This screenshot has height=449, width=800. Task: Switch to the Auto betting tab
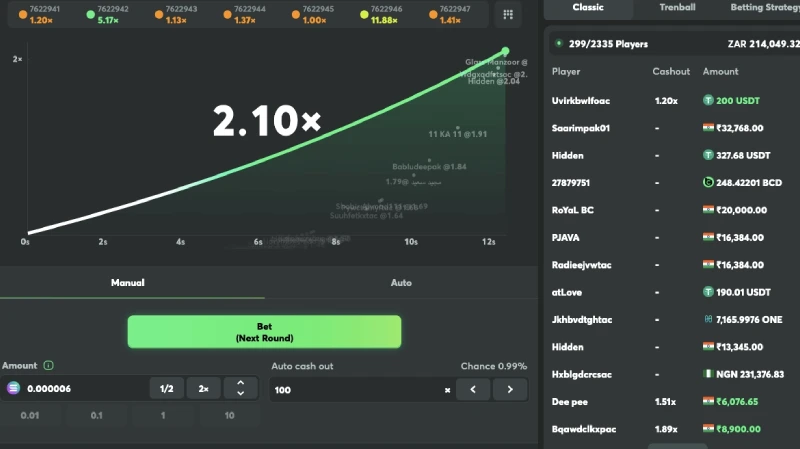tap(400, 283)
